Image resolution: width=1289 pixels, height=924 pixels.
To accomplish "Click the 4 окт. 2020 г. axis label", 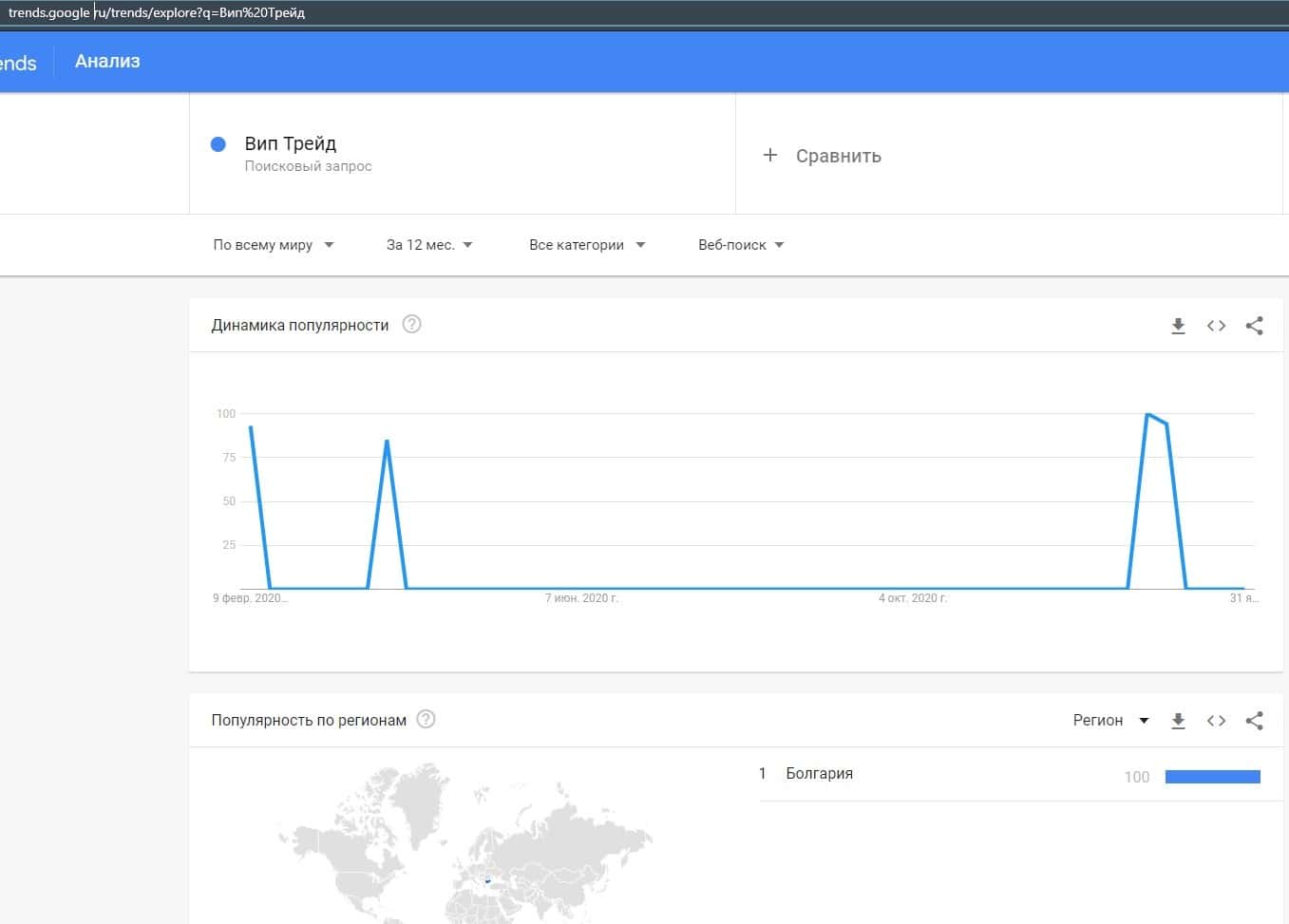I will (913, 598).
